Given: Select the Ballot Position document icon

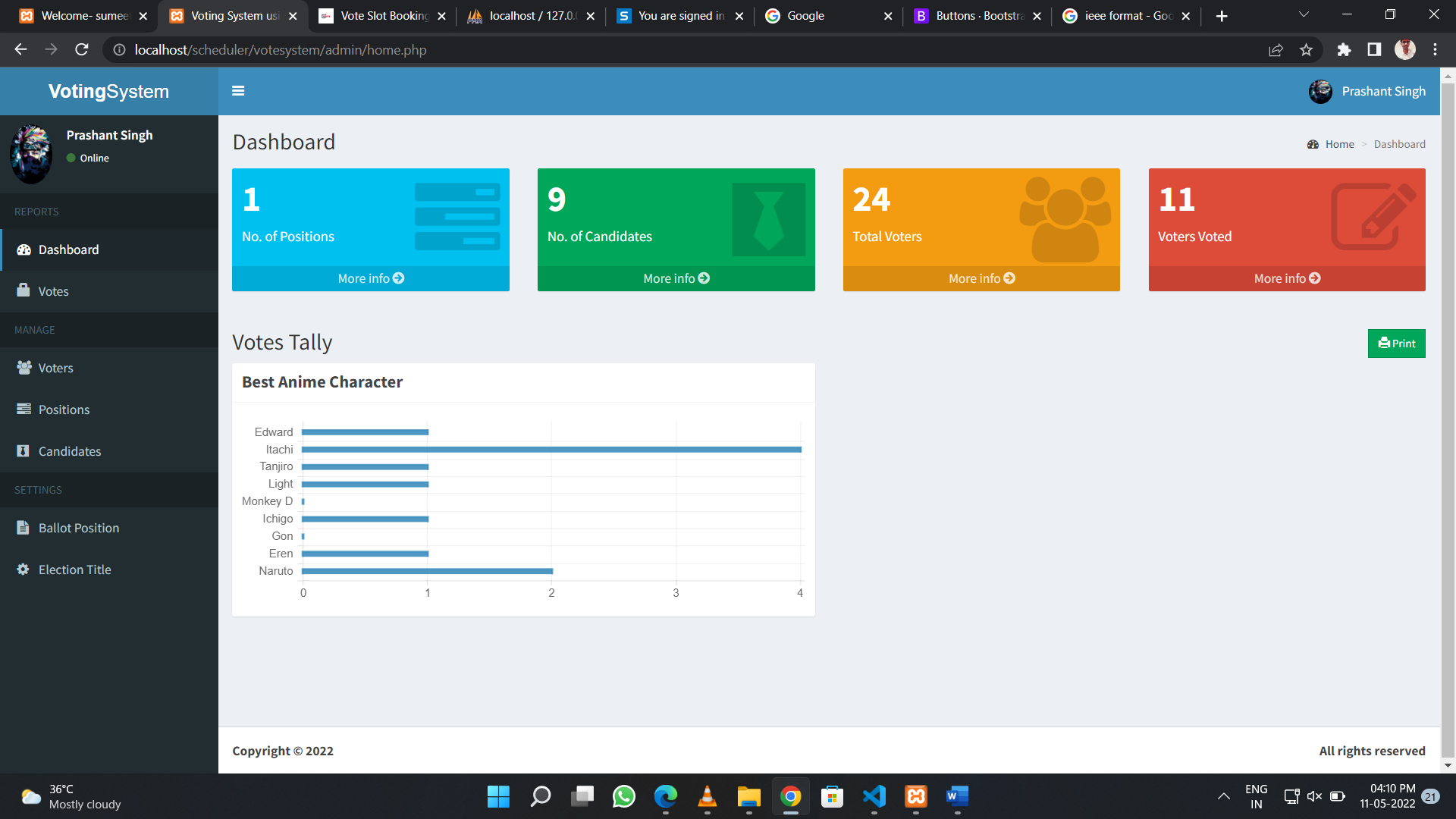Looking at the screenshot, I should click(23, 528).
